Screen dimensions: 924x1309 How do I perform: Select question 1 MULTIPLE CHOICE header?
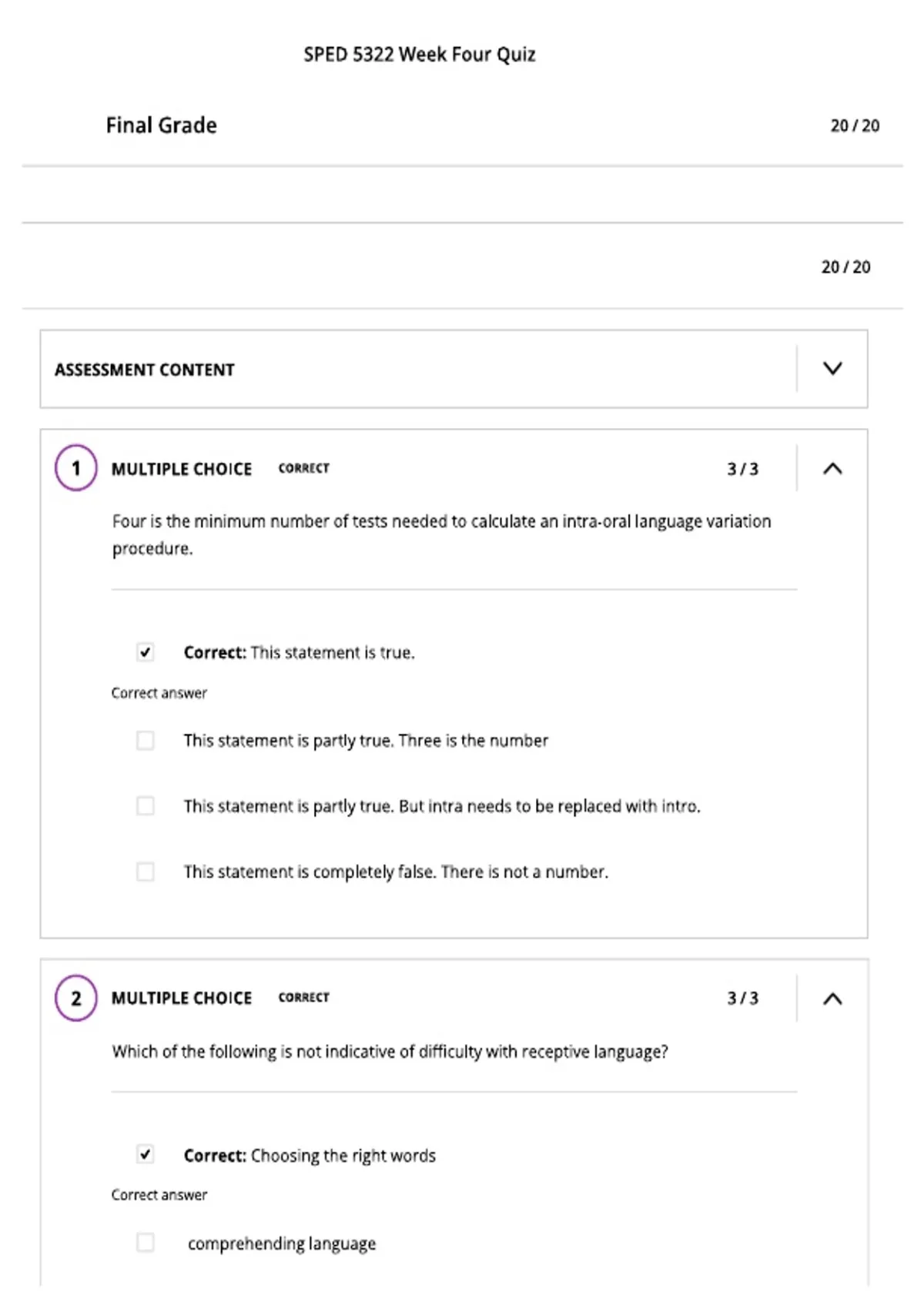(x=182, y=469)
